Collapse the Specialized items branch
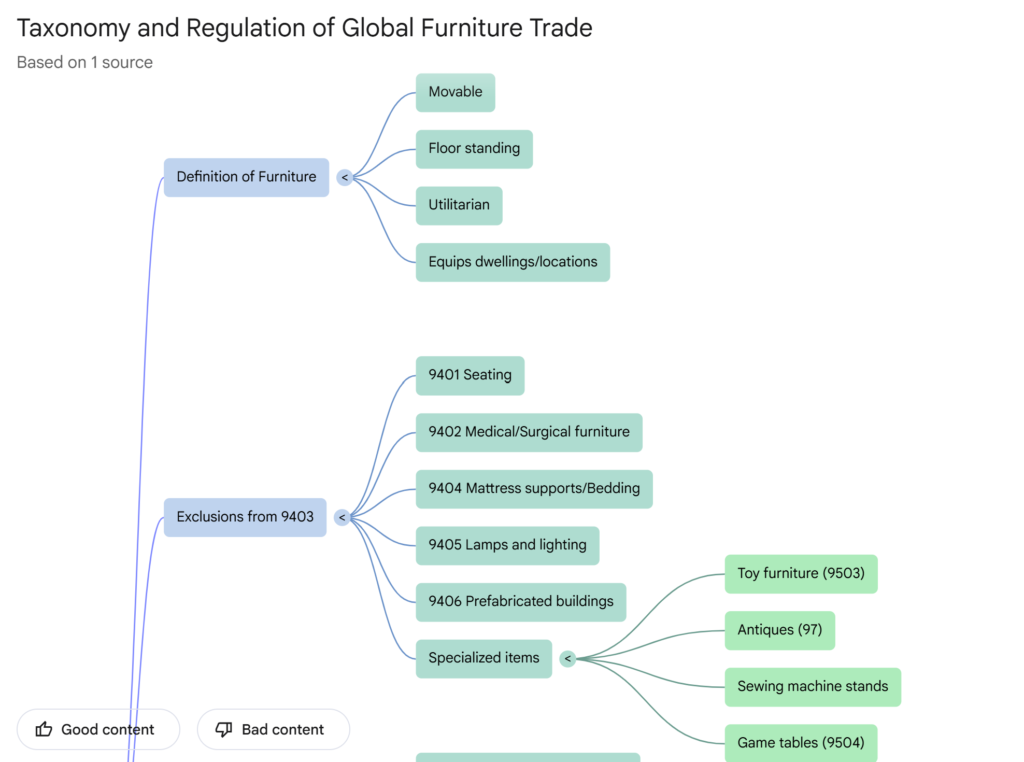 567,659
